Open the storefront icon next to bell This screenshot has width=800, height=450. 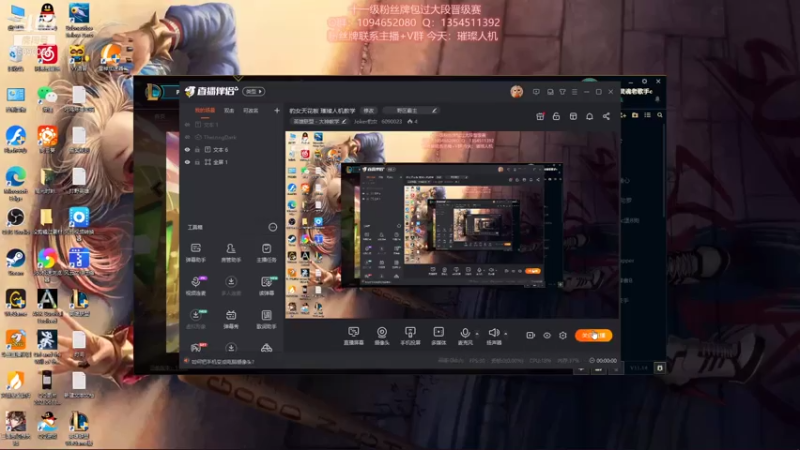point(573,116)
